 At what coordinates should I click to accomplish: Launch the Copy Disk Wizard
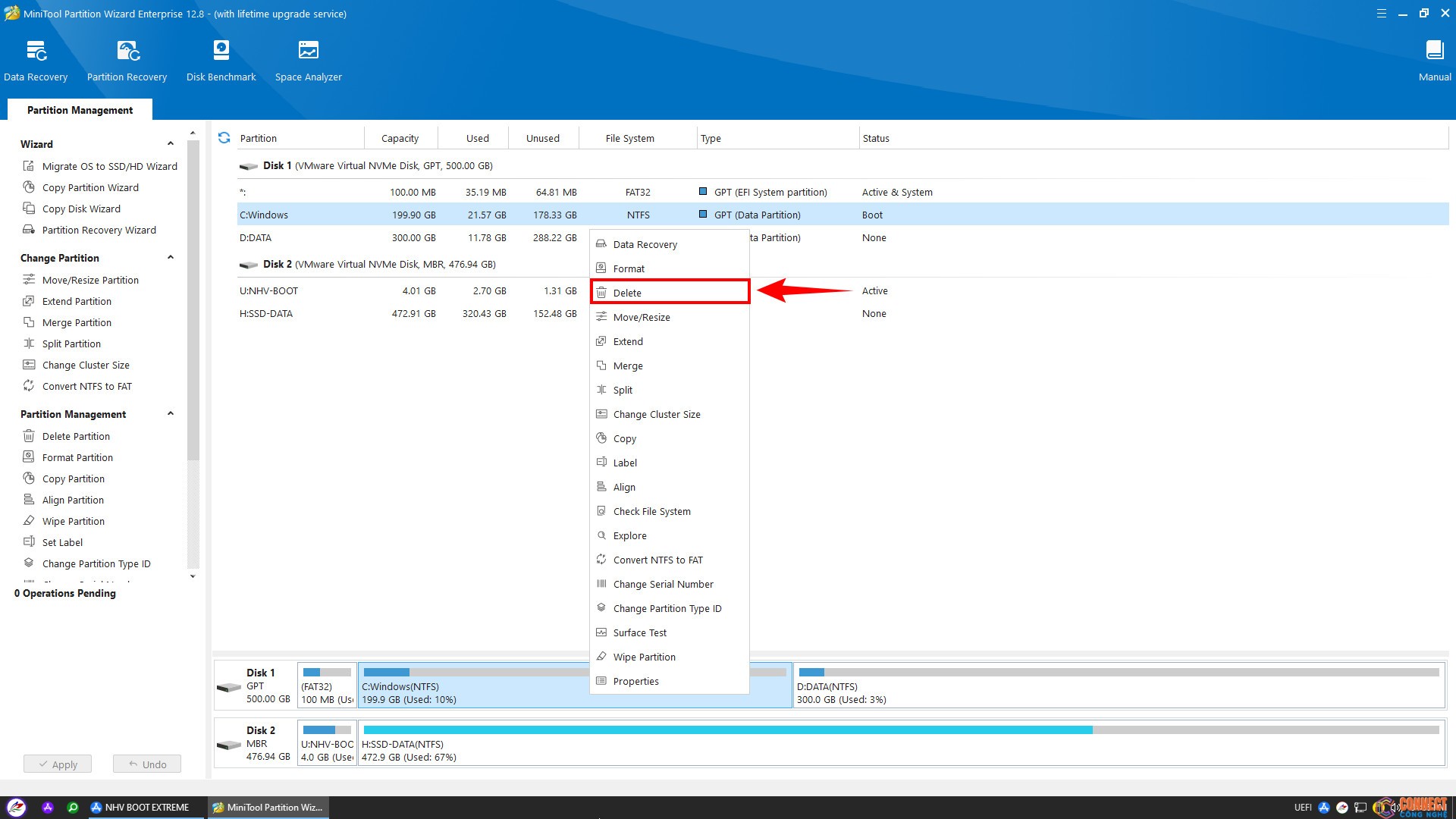[72, 209]
